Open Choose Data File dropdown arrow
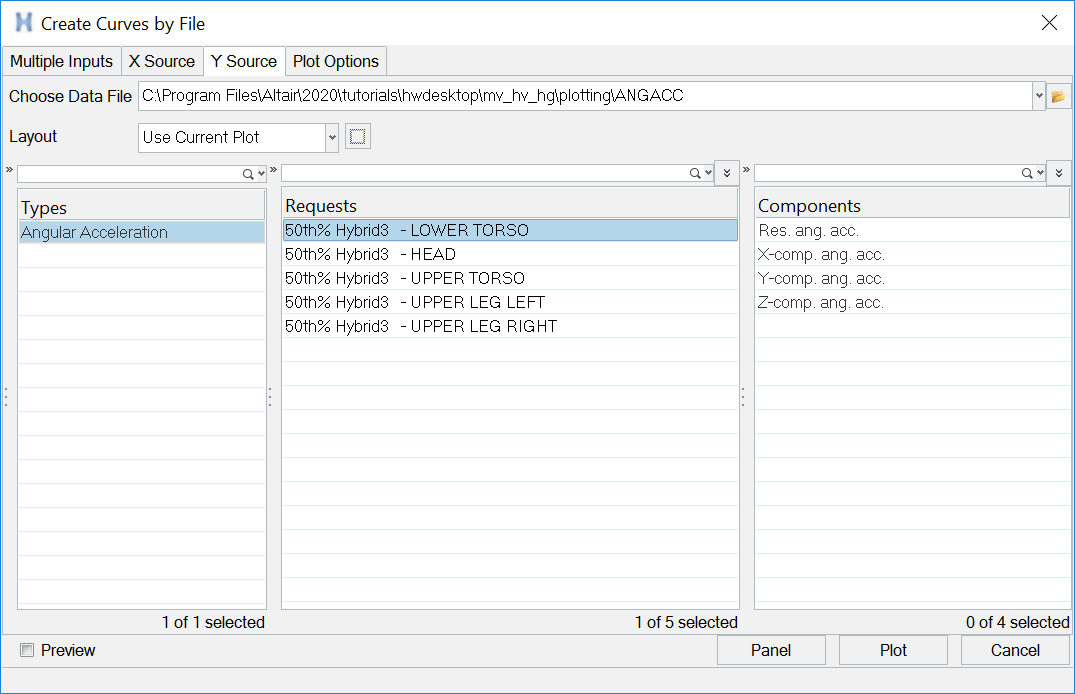The width and height of the screenshot is (1075, 694). (x=1039, y=96)
